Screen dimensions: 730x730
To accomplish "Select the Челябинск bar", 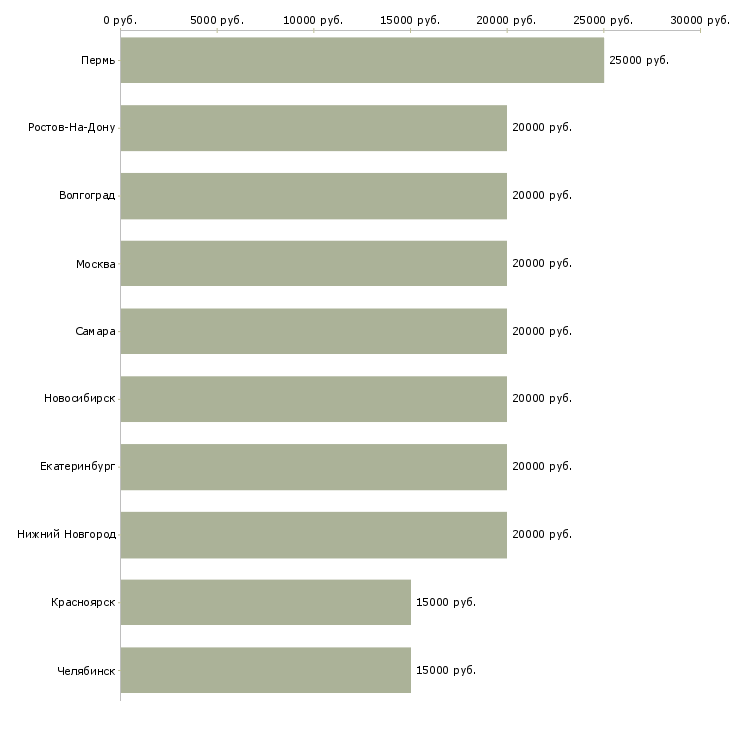I will [x=265, y=670].
